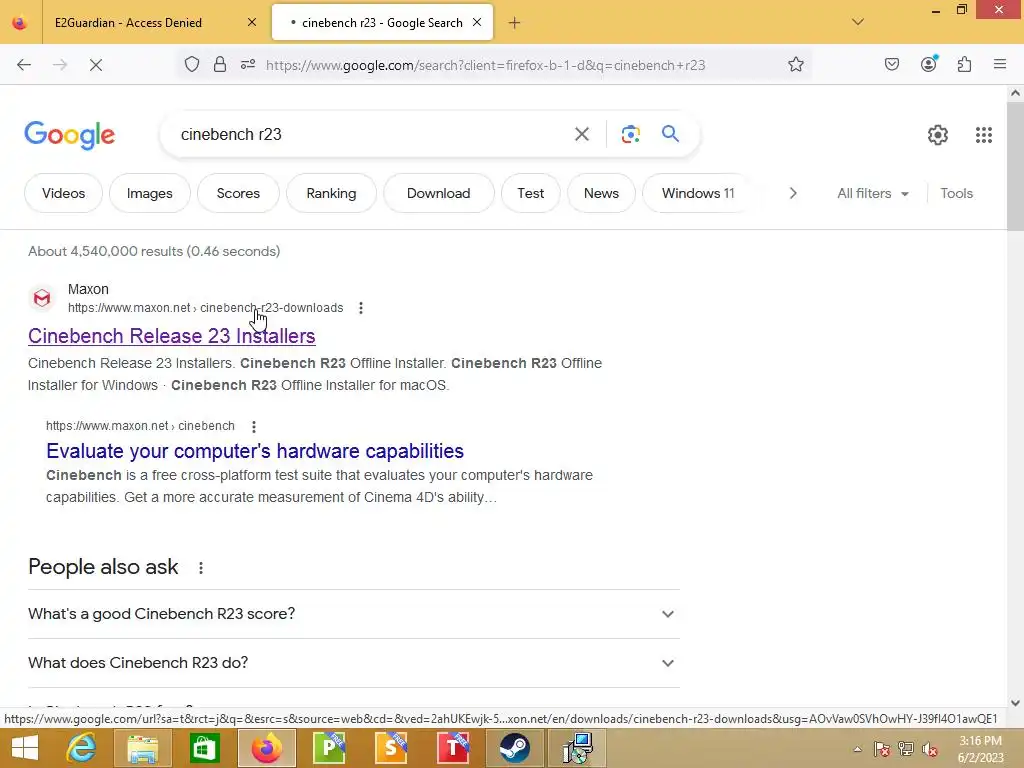This screenshot has width=1024, height=768.
Task: Click the network status tray icon
Action: coord(906,749)
